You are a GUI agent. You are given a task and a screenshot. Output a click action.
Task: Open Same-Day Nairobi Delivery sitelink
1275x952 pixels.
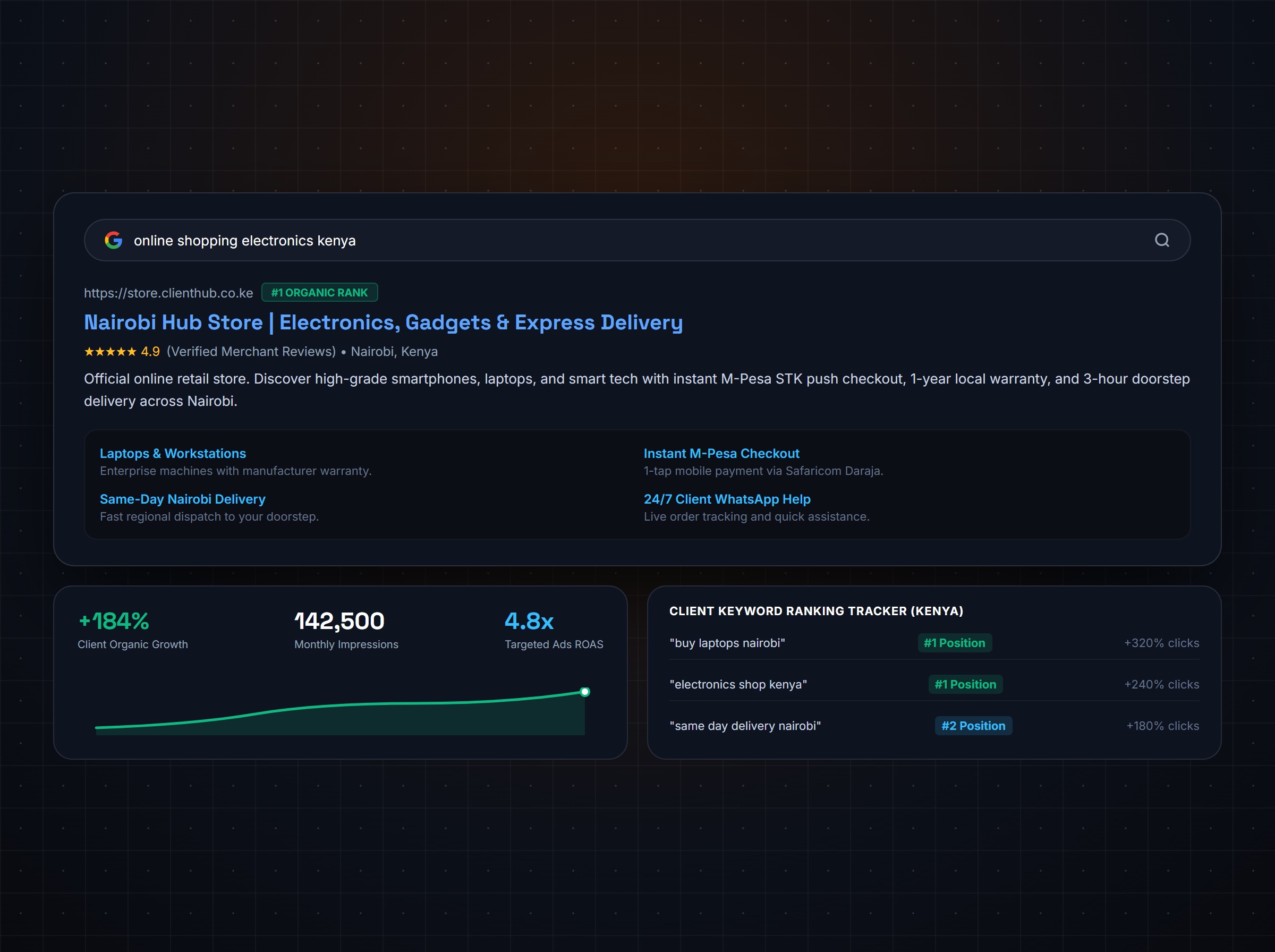[183, 499]
